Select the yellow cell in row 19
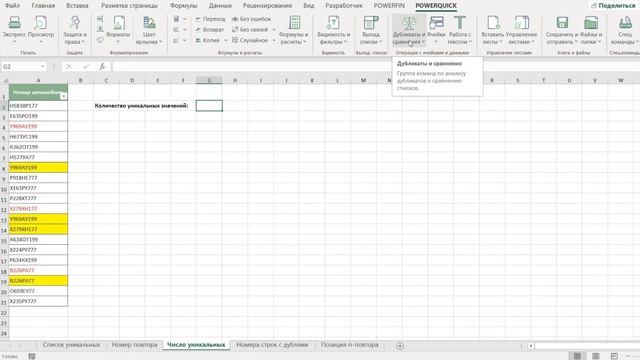Image resolution: width=640 pixels, height=360 pixels. point(38,280)
